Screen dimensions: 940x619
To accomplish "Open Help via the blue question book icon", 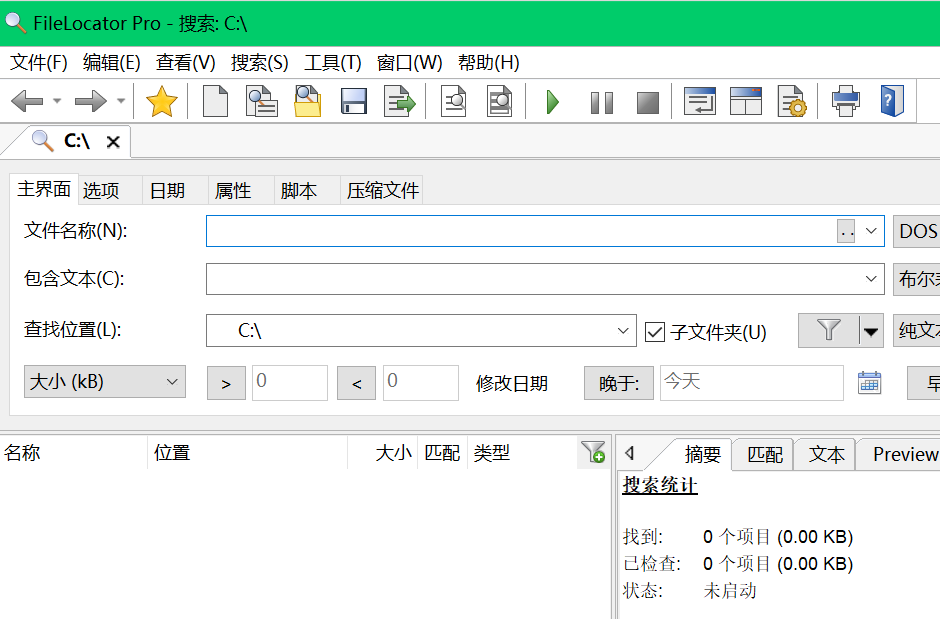I will click(891, 102).
